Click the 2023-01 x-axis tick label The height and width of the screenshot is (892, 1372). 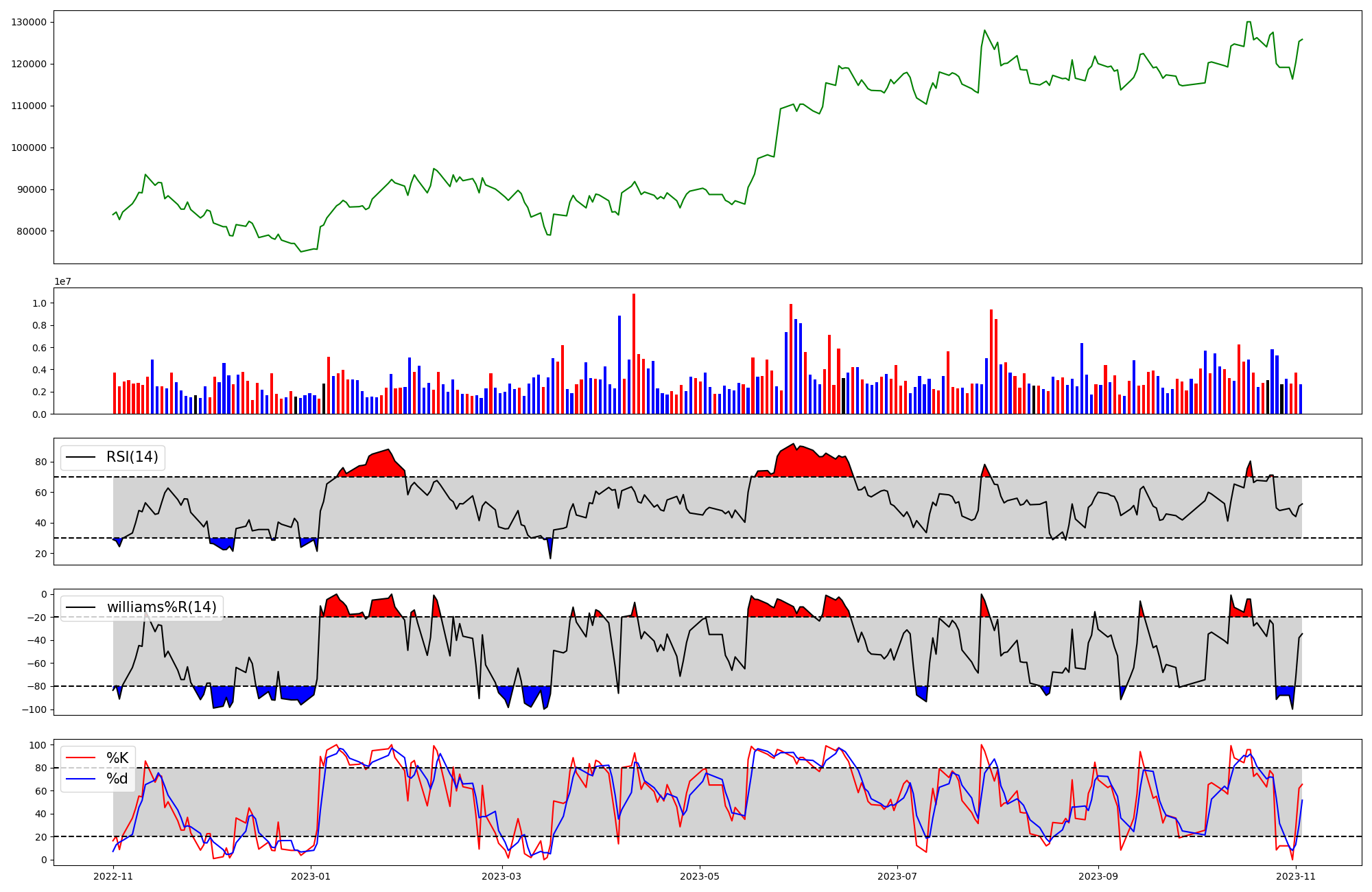coord(311,876)
